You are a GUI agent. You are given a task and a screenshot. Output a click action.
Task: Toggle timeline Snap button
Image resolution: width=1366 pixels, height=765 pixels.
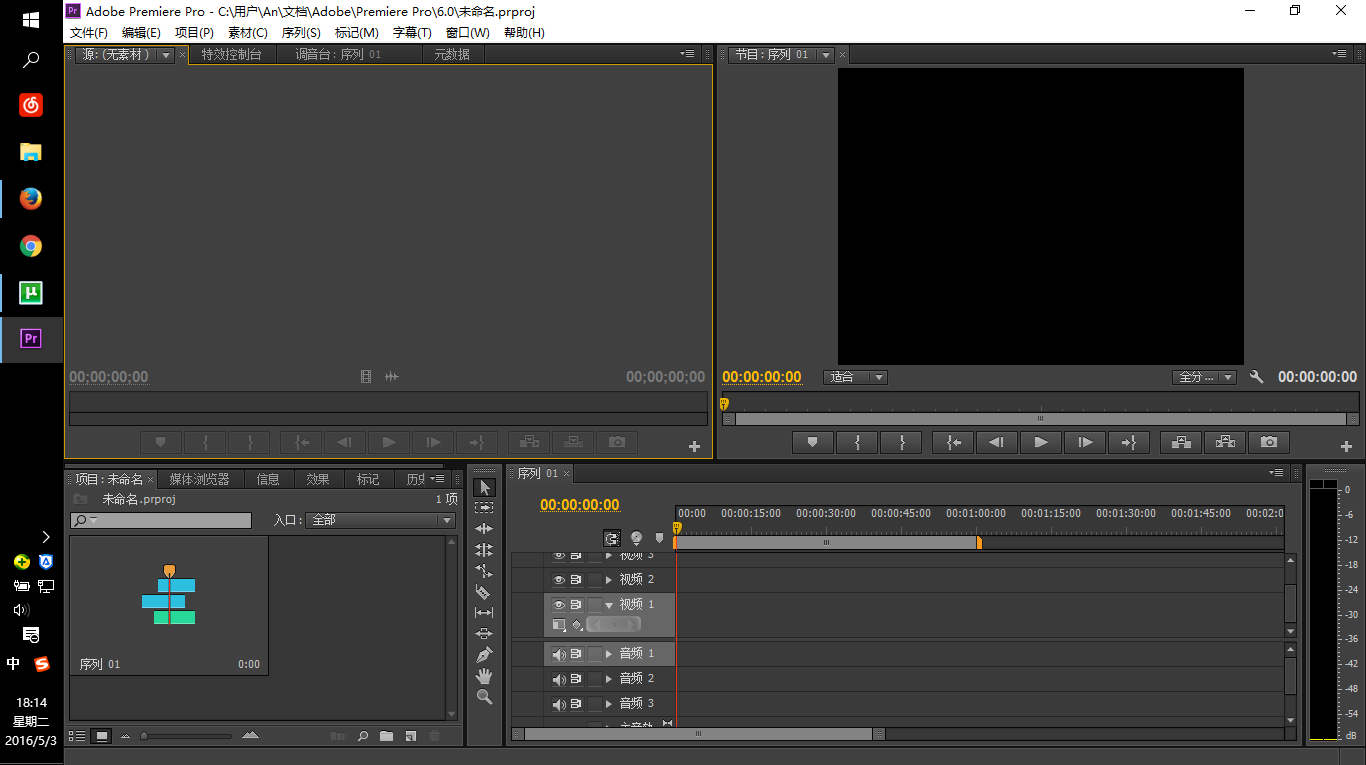pos(612,538)
